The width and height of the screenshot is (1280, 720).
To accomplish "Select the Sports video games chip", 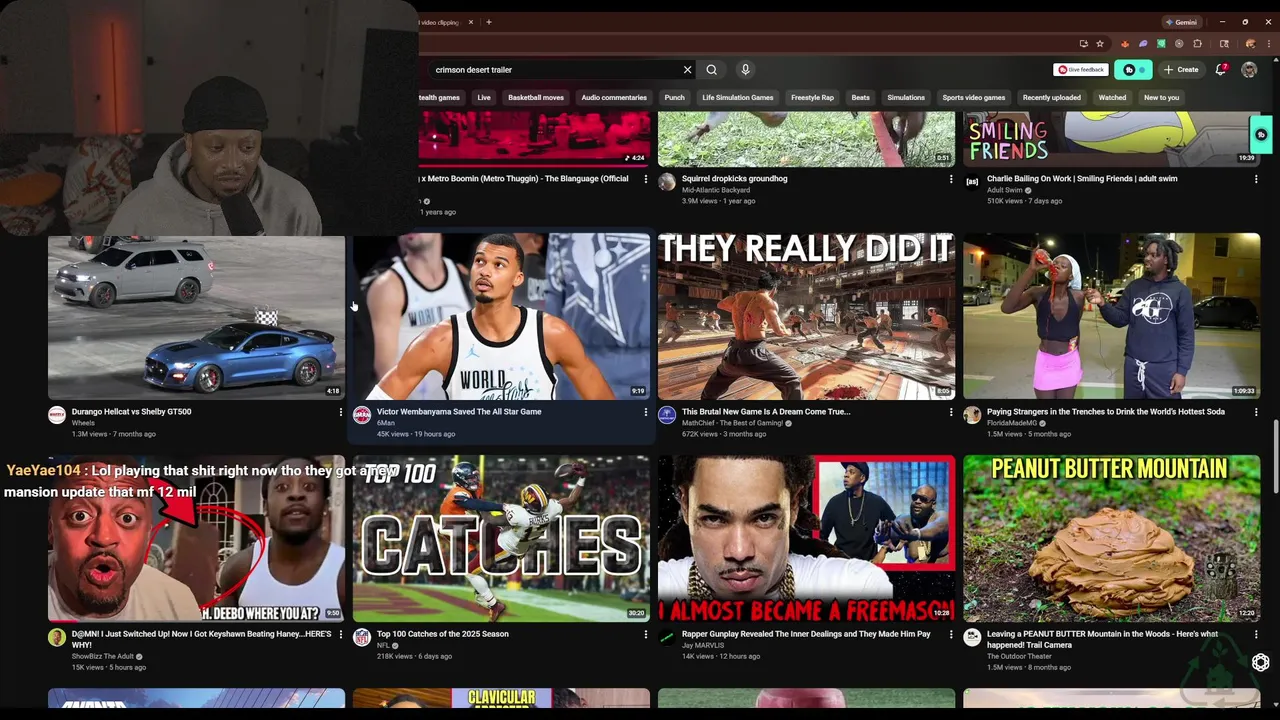I will (974, 98).
